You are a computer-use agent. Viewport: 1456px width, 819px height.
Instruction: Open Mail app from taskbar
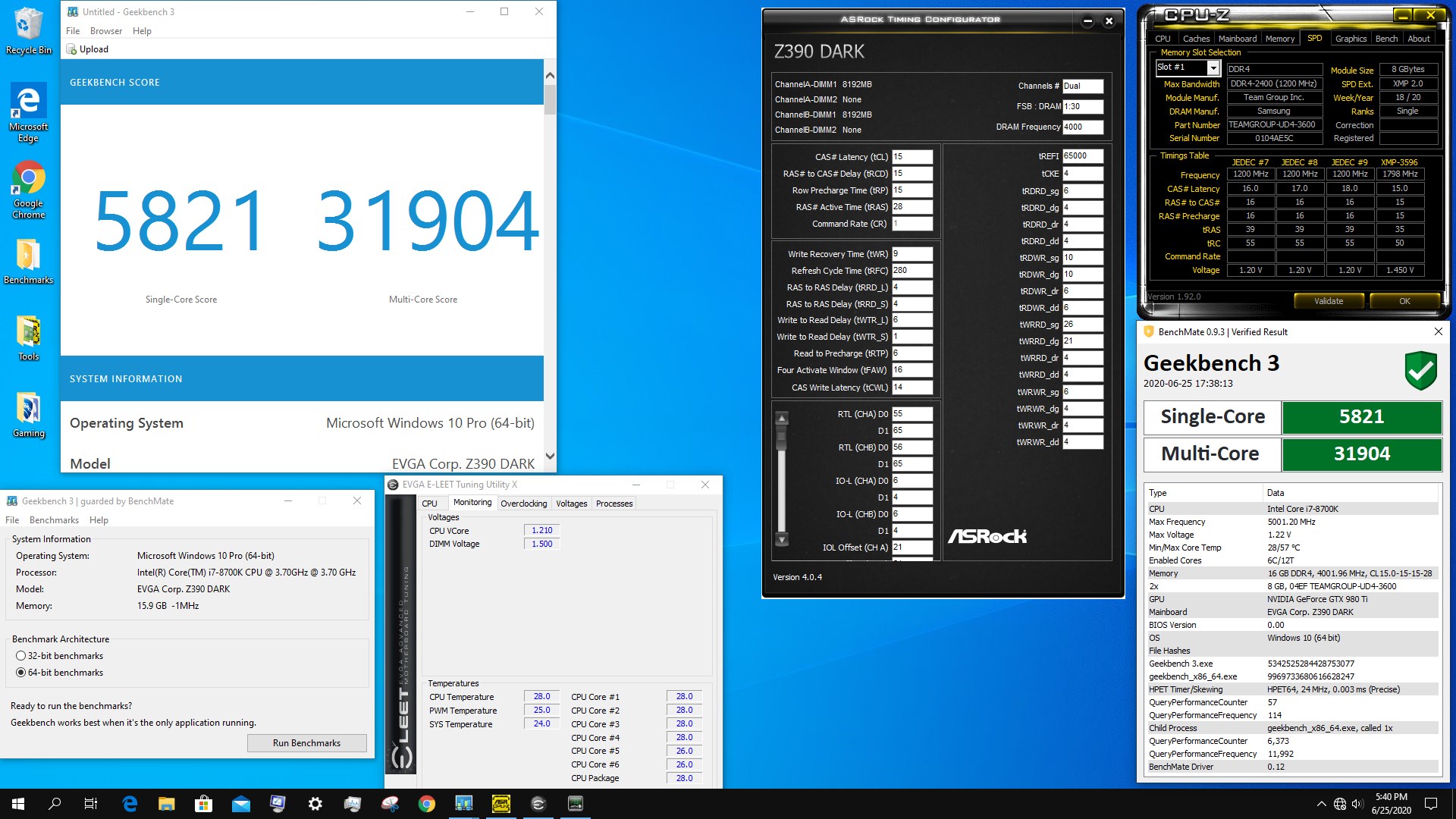[240, 804]
